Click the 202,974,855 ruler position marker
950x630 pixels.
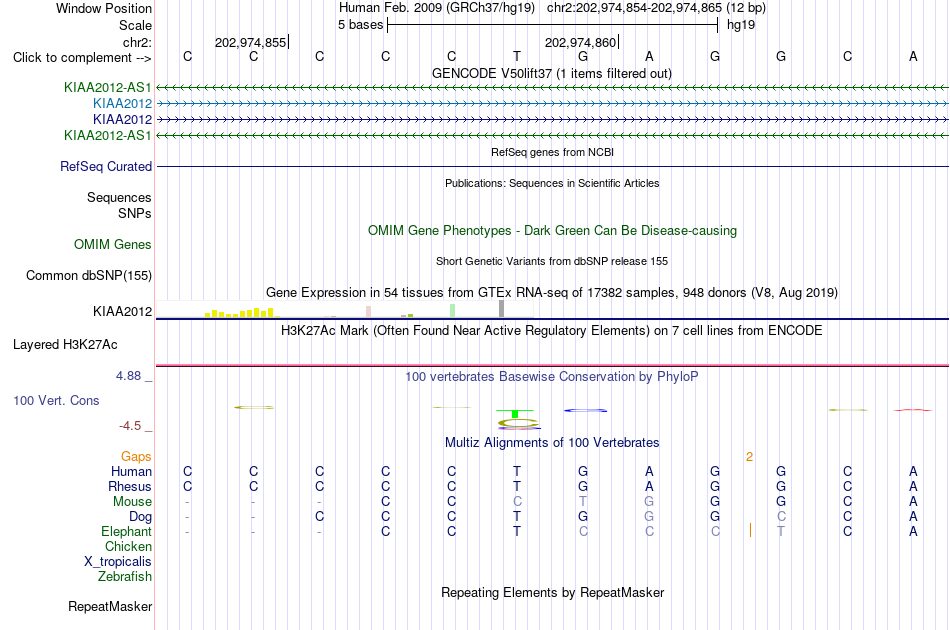pyautogui.click(x=250, y=42)
